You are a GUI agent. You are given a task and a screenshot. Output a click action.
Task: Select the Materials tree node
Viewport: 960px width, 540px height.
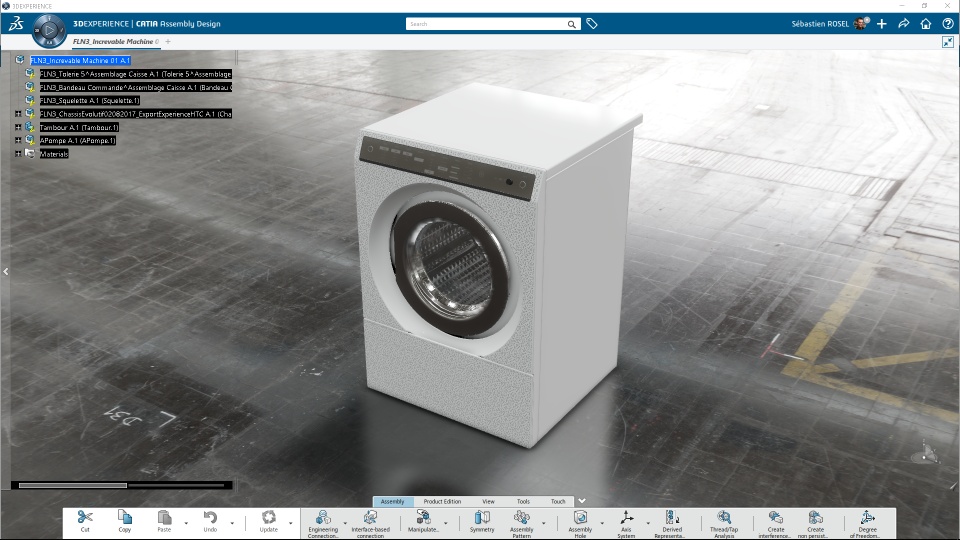click(x=54, y=154)
